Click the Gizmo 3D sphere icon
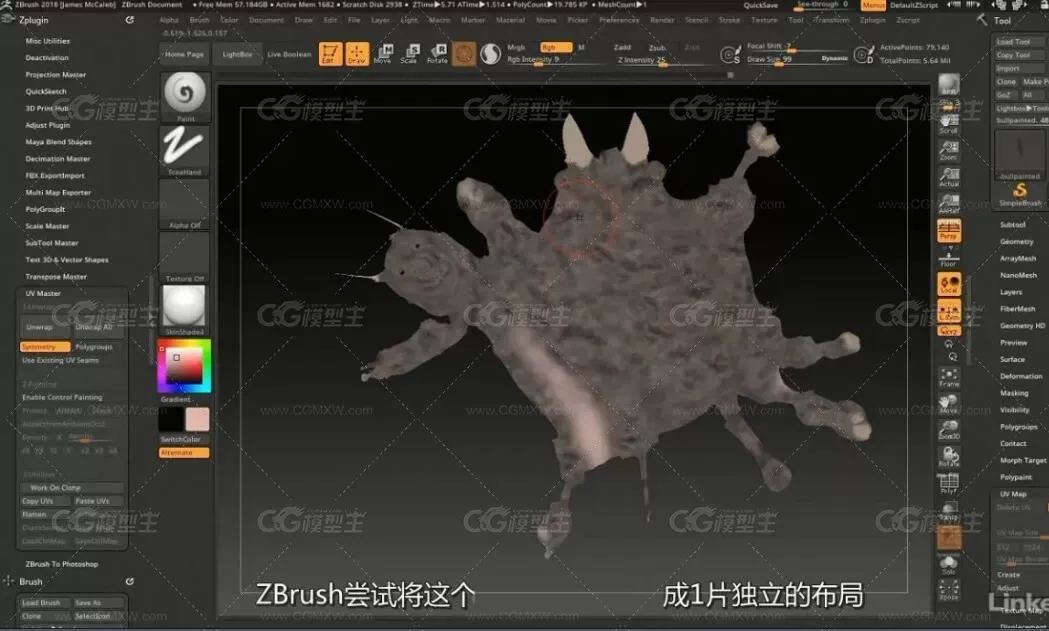1049x631 pixels. pyautogui.click(x=464, y=54)
